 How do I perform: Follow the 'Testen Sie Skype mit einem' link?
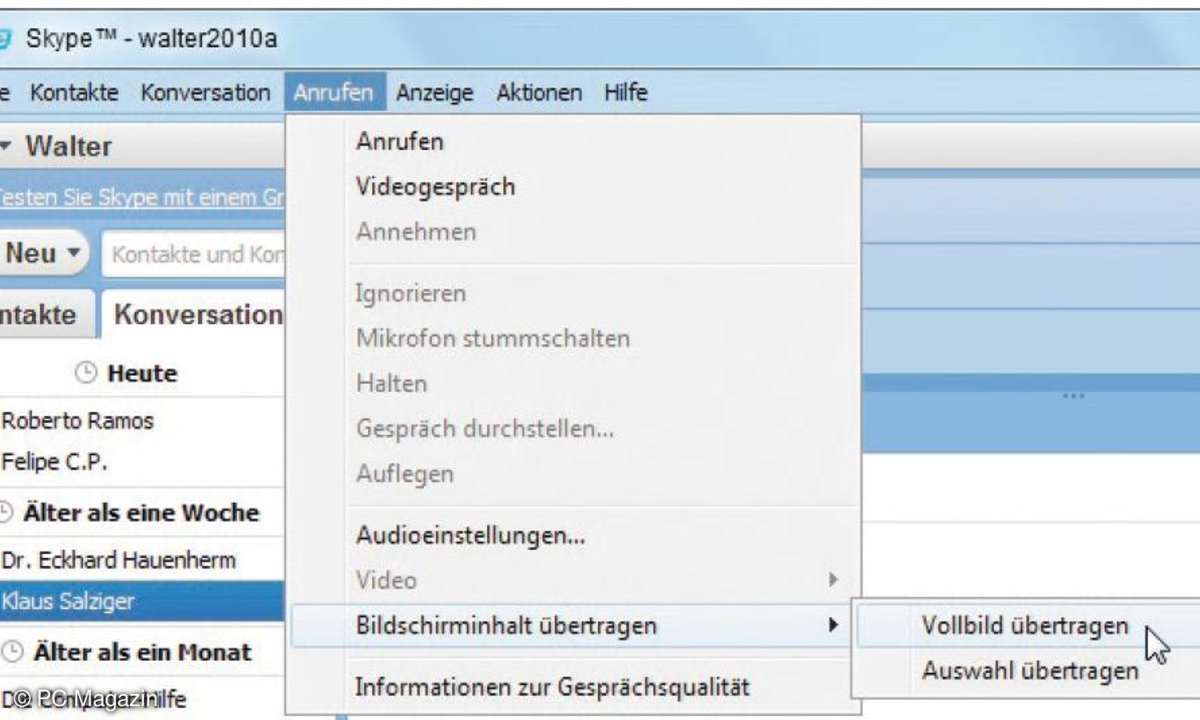[142, 198]
